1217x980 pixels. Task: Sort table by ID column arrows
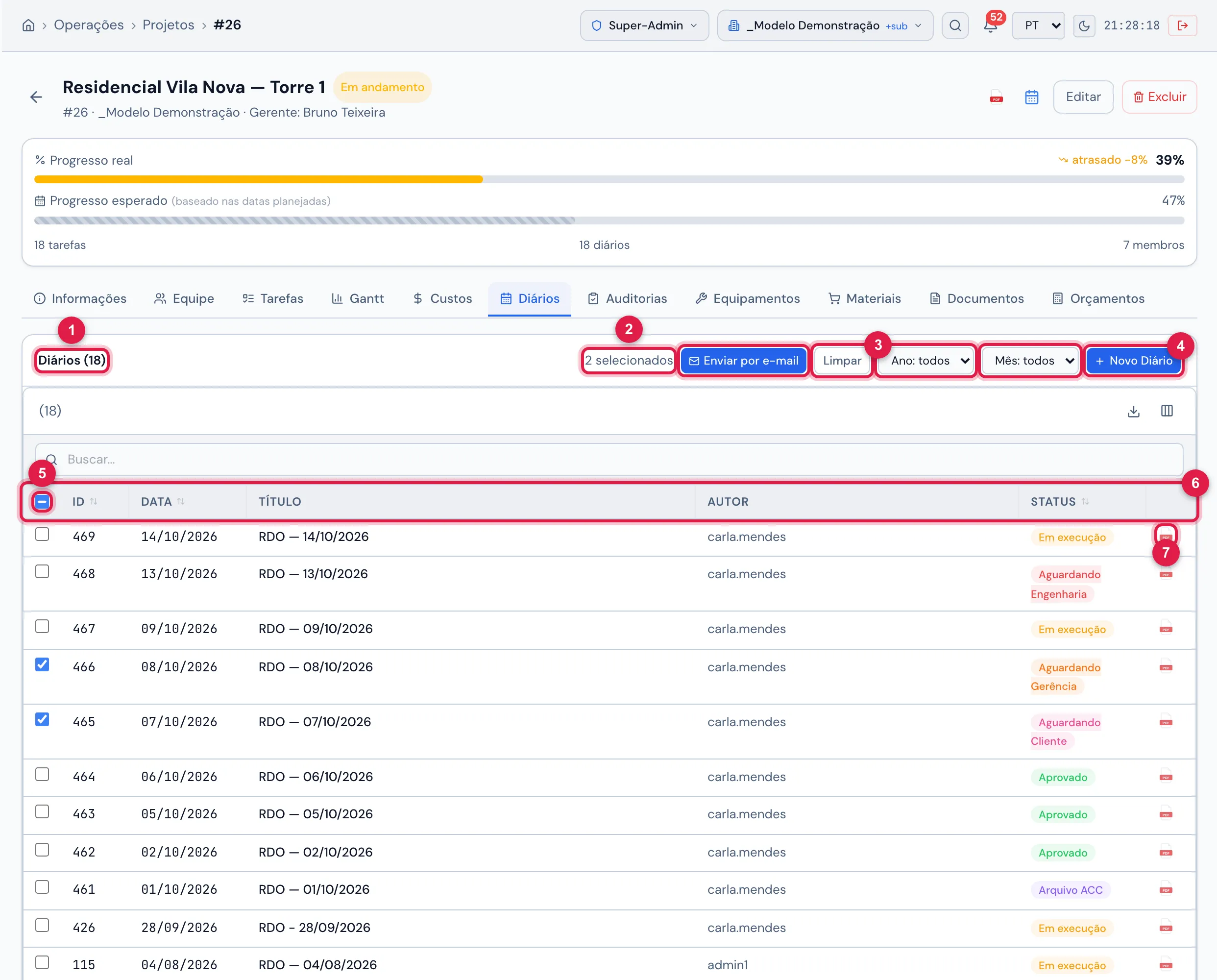pyautogui.click(x=94, y=501)
